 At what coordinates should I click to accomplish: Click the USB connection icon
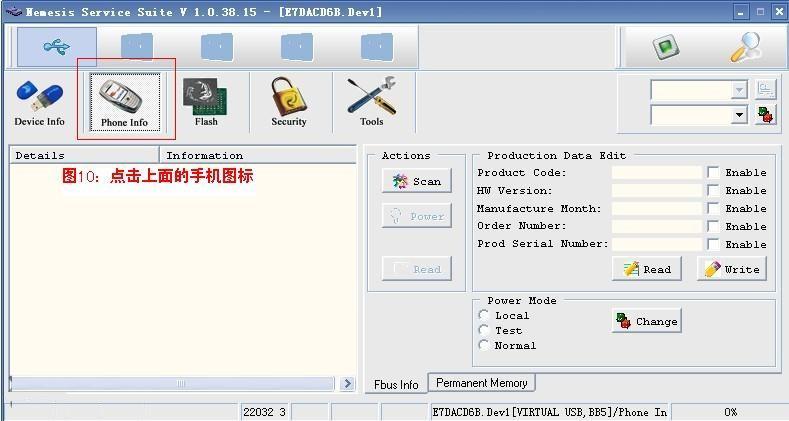coord(57,47)
